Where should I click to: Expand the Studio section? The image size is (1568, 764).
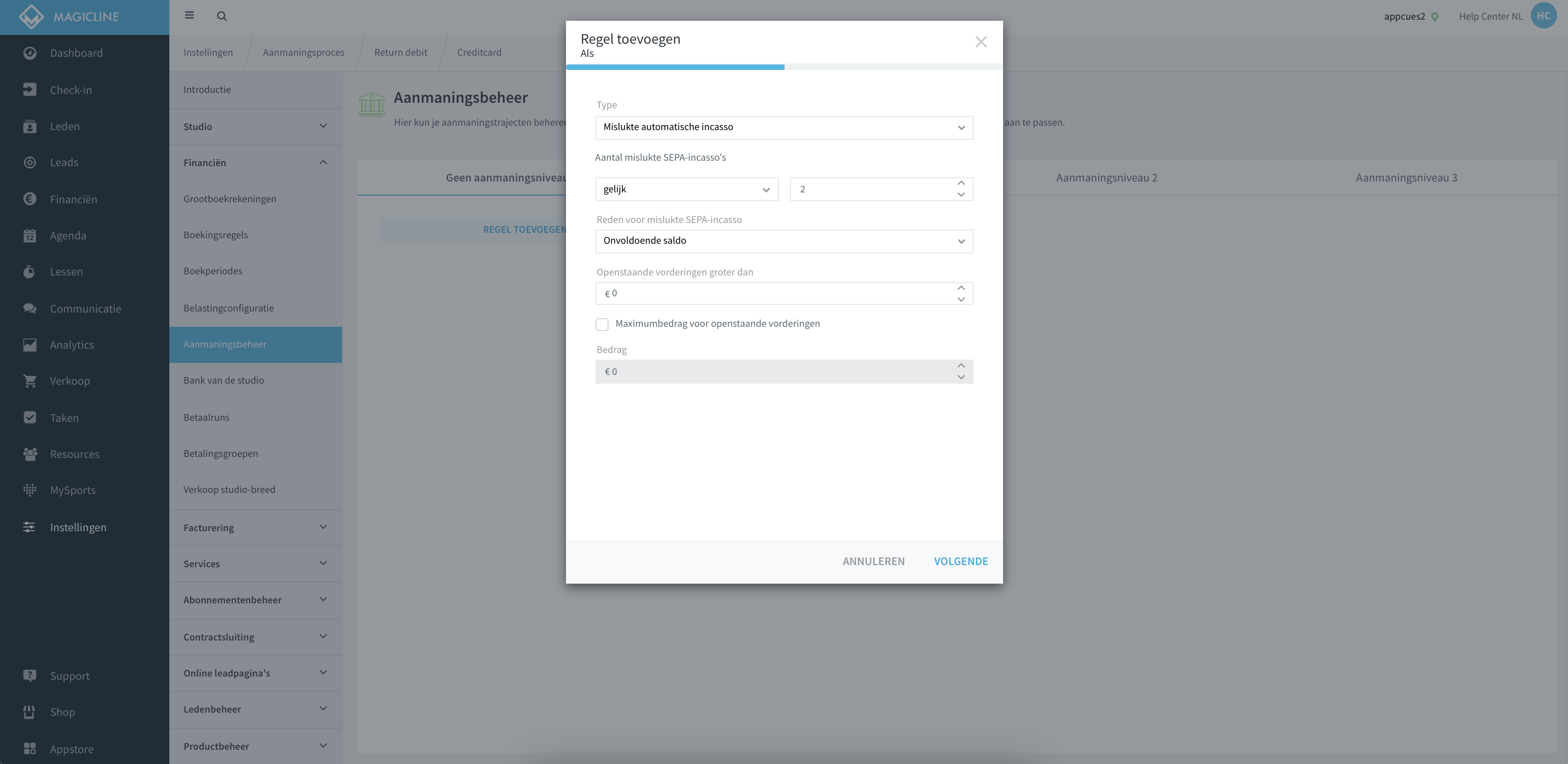click(x=256, y=127)
